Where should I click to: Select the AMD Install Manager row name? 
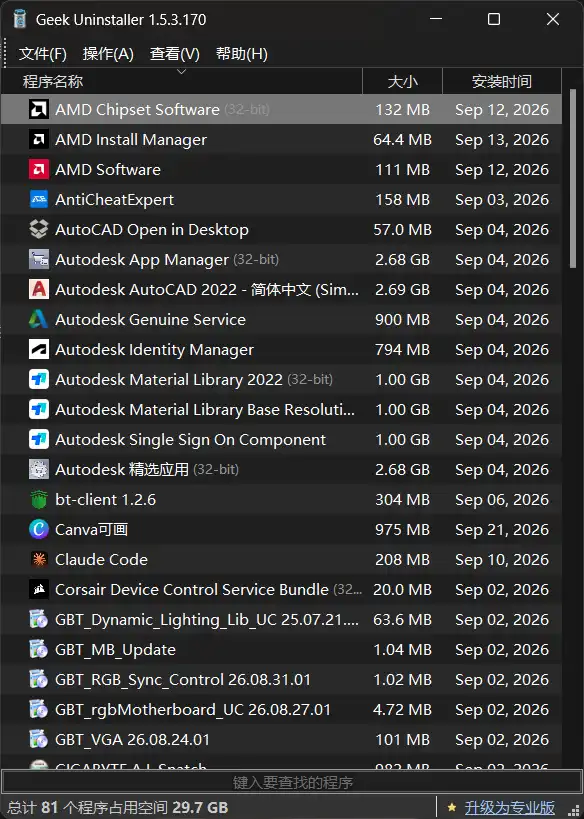pyautogui.click(x=131, y=139)
